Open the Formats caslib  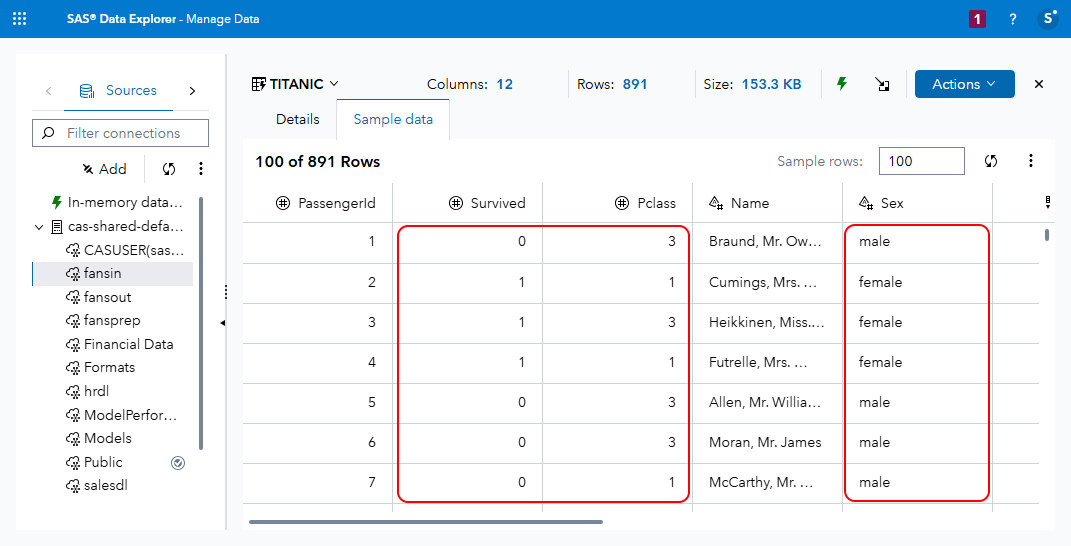tap(100, 368)
